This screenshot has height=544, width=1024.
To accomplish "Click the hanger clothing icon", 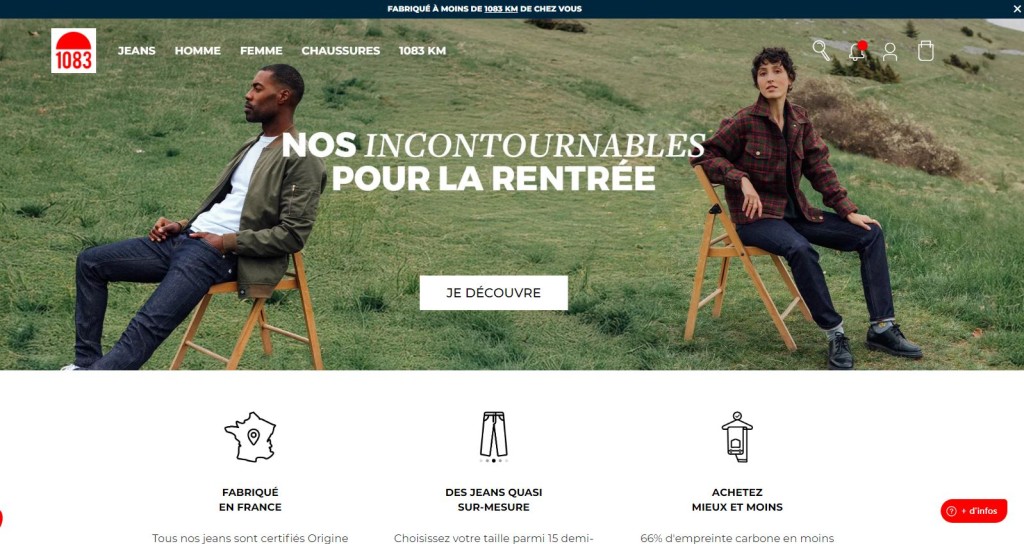I will [737, 437].
